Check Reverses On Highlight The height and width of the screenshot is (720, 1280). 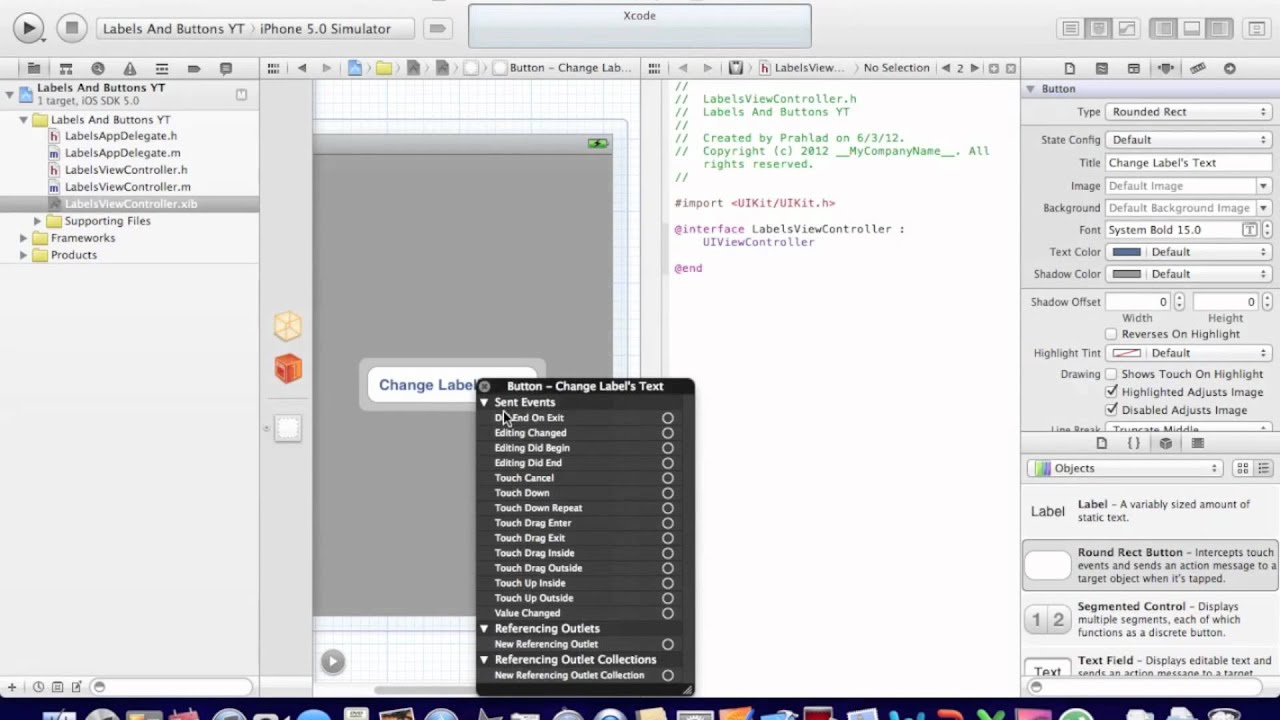pos(1111,334)
